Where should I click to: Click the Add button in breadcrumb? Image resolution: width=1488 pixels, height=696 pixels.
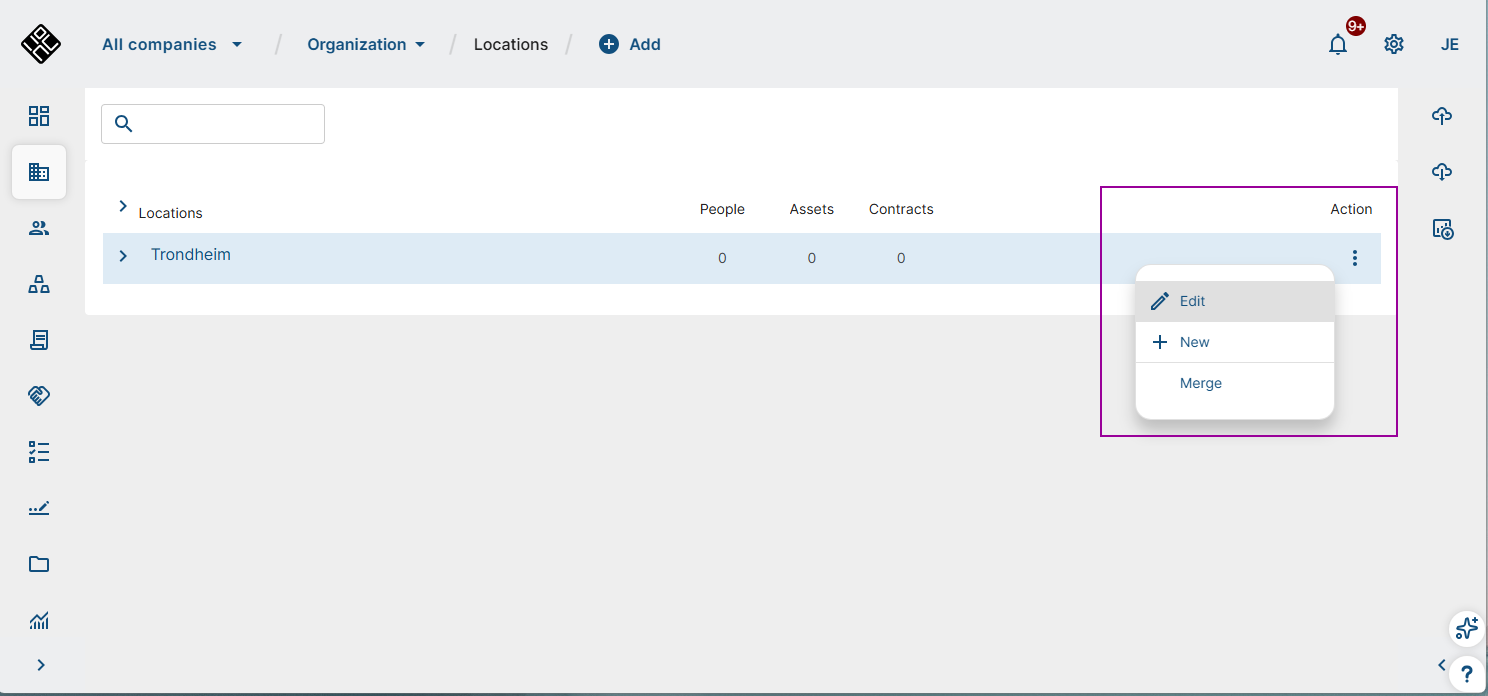point(630,45)
